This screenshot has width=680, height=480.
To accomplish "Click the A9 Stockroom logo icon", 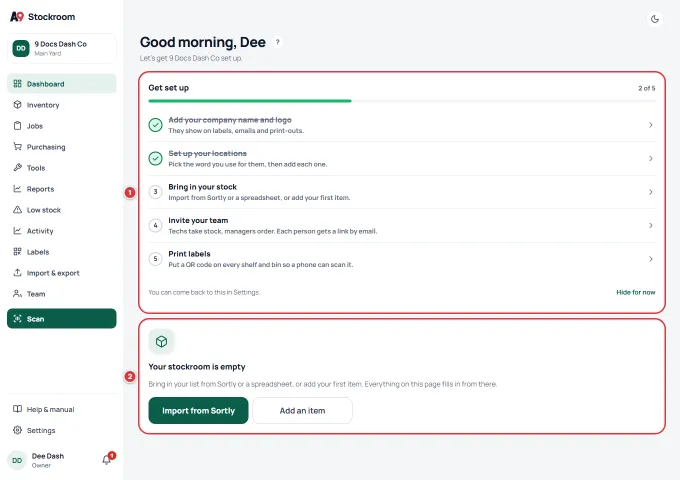I will point(17,16).
